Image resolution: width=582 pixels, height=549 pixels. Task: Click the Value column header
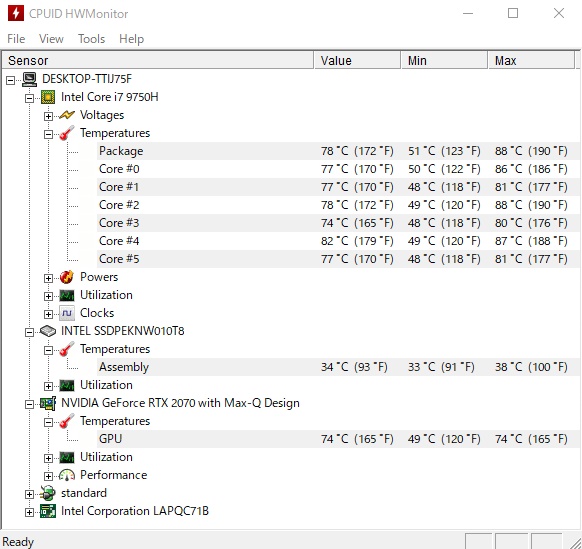click(x=358, y=61)
